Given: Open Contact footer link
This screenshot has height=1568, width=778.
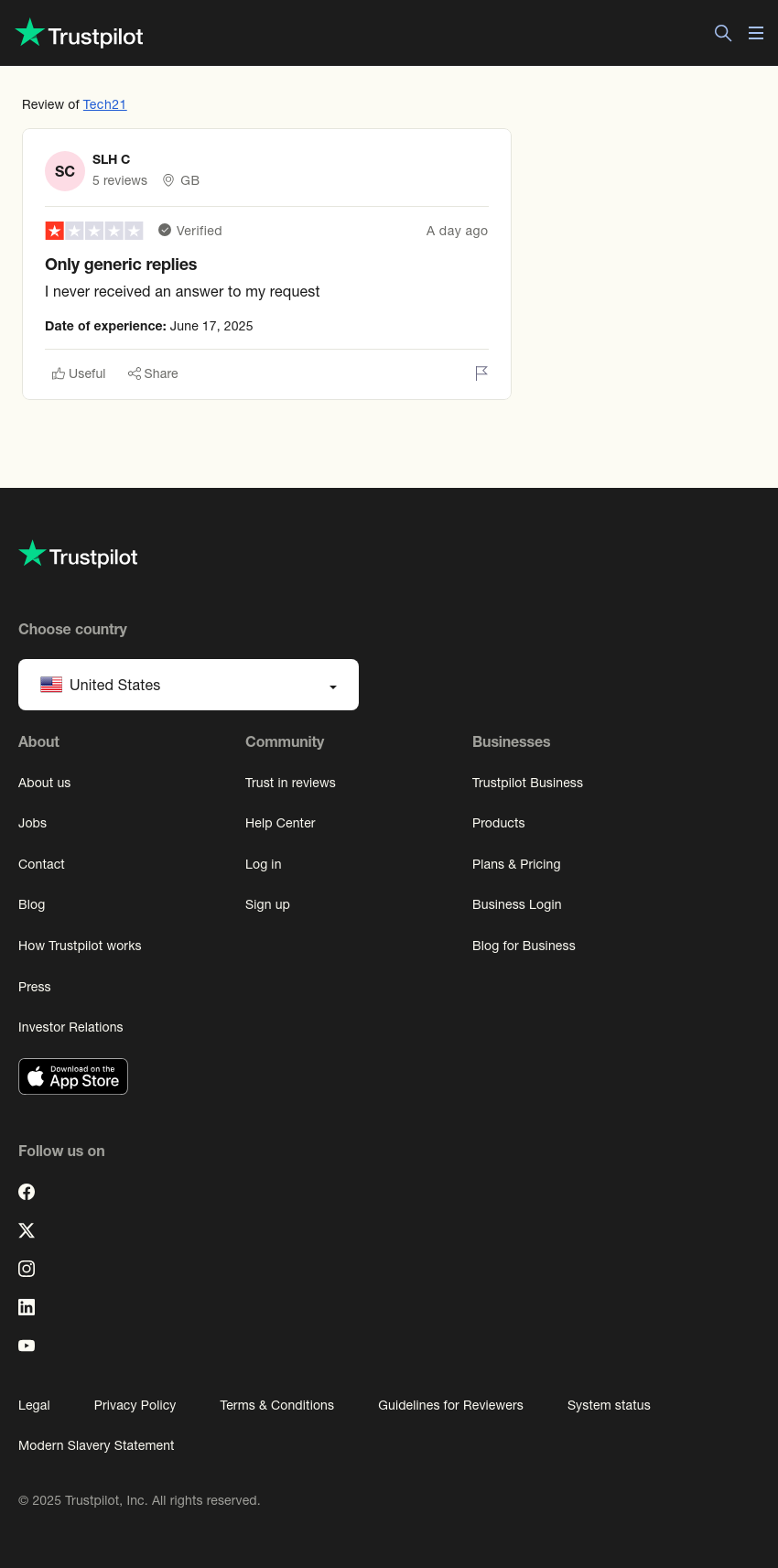Looking at the screenshot, I should click(x=41, y=864).
